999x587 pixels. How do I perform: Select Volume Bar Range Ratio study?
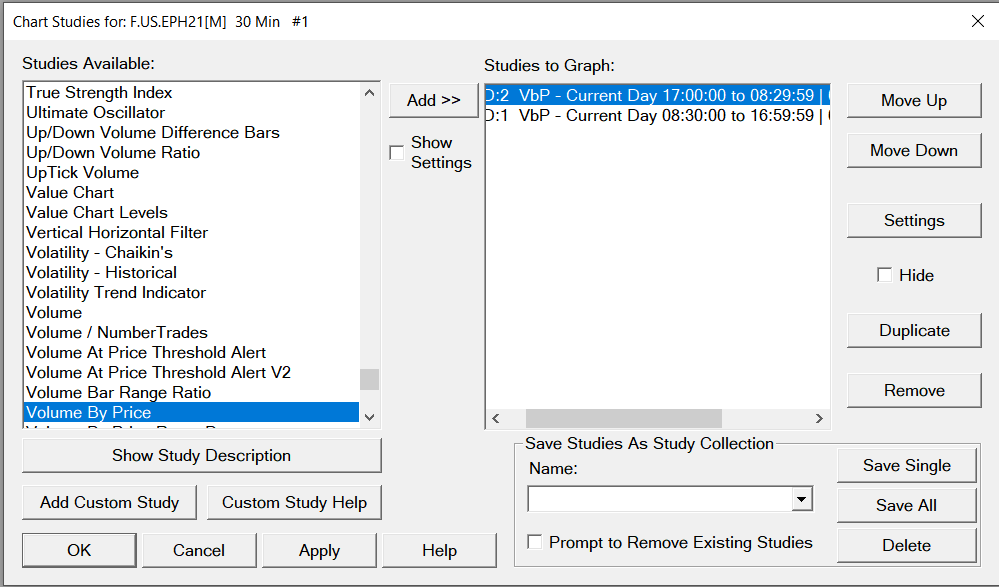point(118,392)
